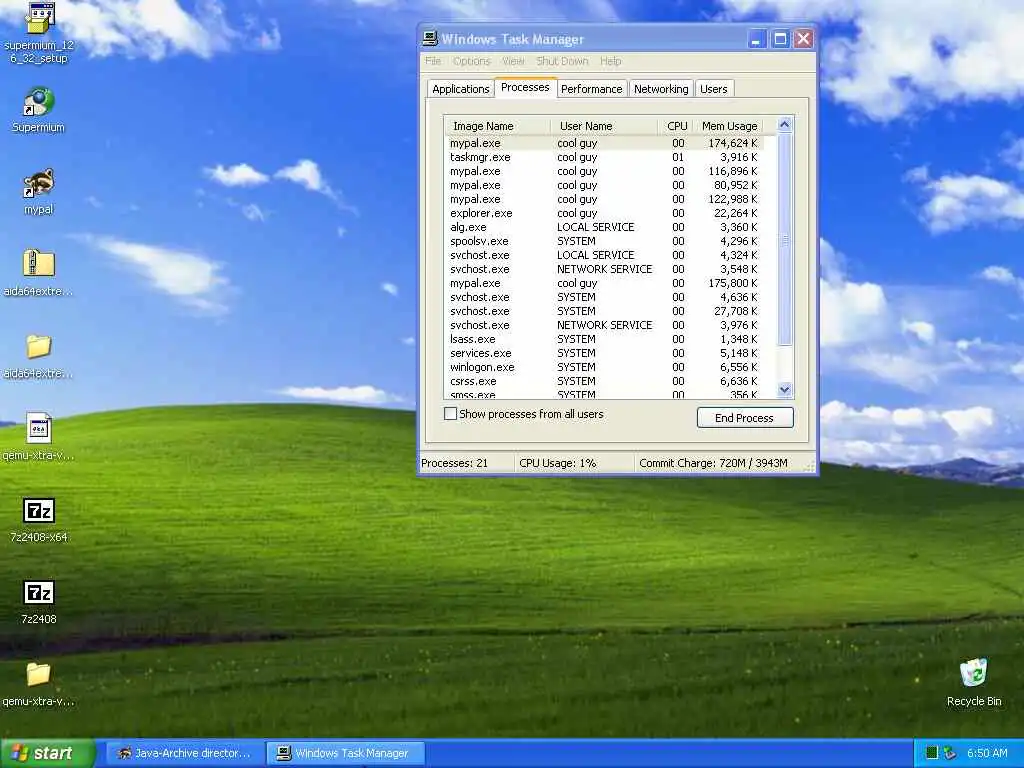Viewport: 1024px width, 768px height.
Task: Click Windows Task Manager taskbar button
Action: [346, 753]
